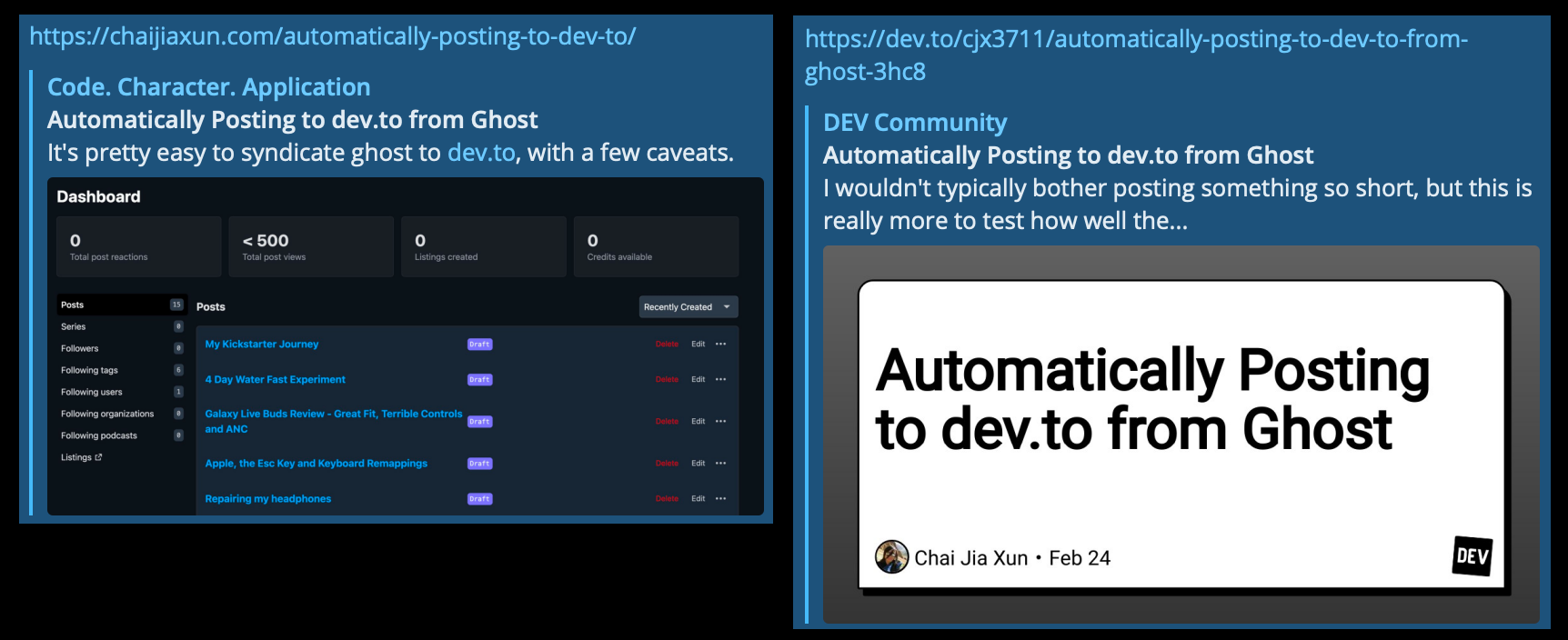Screen dimensions: 1568x640
Task: Open more options for My Kickstarter Journey
Action: (x=721, y=345)
